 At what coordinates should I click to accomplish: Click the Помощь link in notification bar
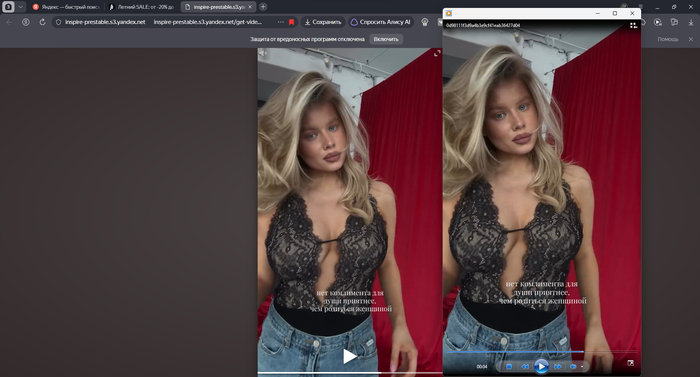coord(668,39)
